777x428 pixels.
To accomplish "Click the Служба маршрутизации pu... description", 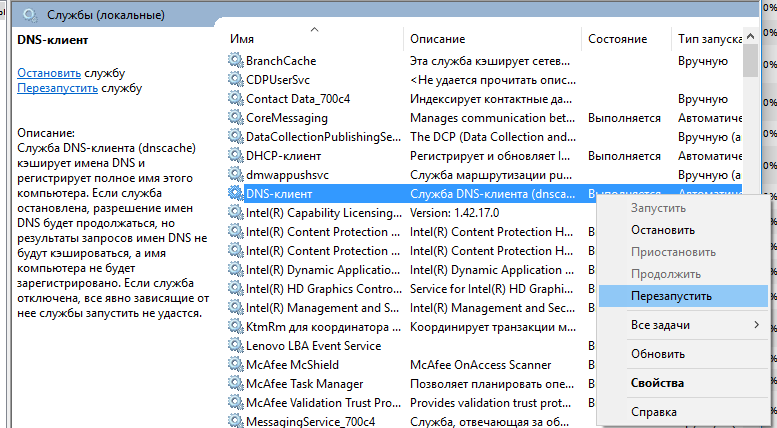I will tap(492, 175).
